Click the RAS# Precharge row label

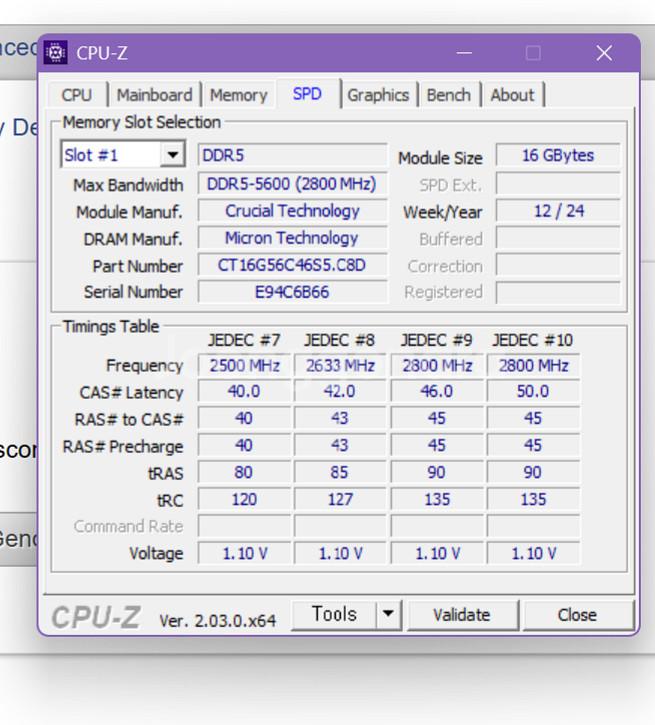[123, 447]
